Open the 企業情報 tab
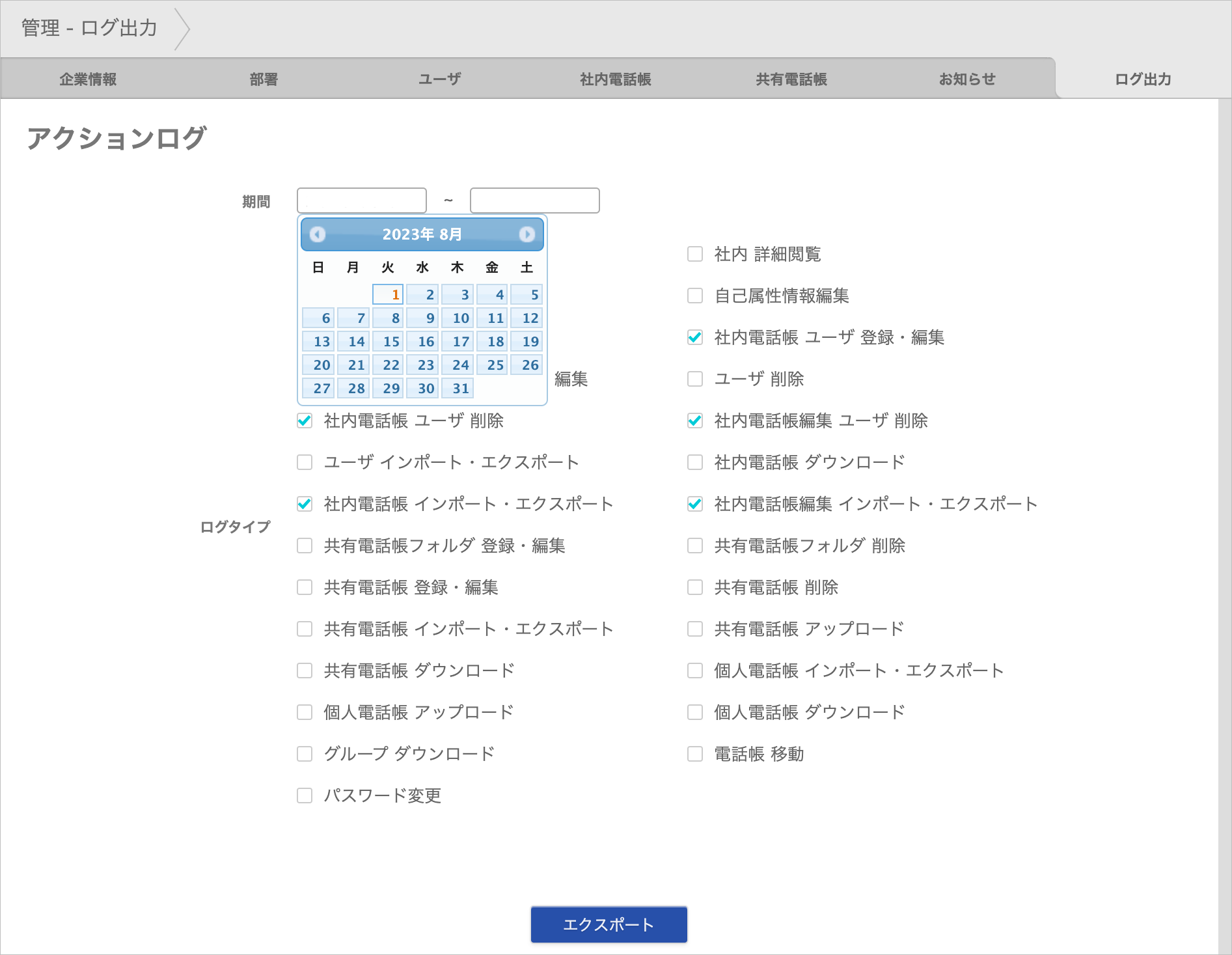The image size is (1232, 955). (88, 79)
